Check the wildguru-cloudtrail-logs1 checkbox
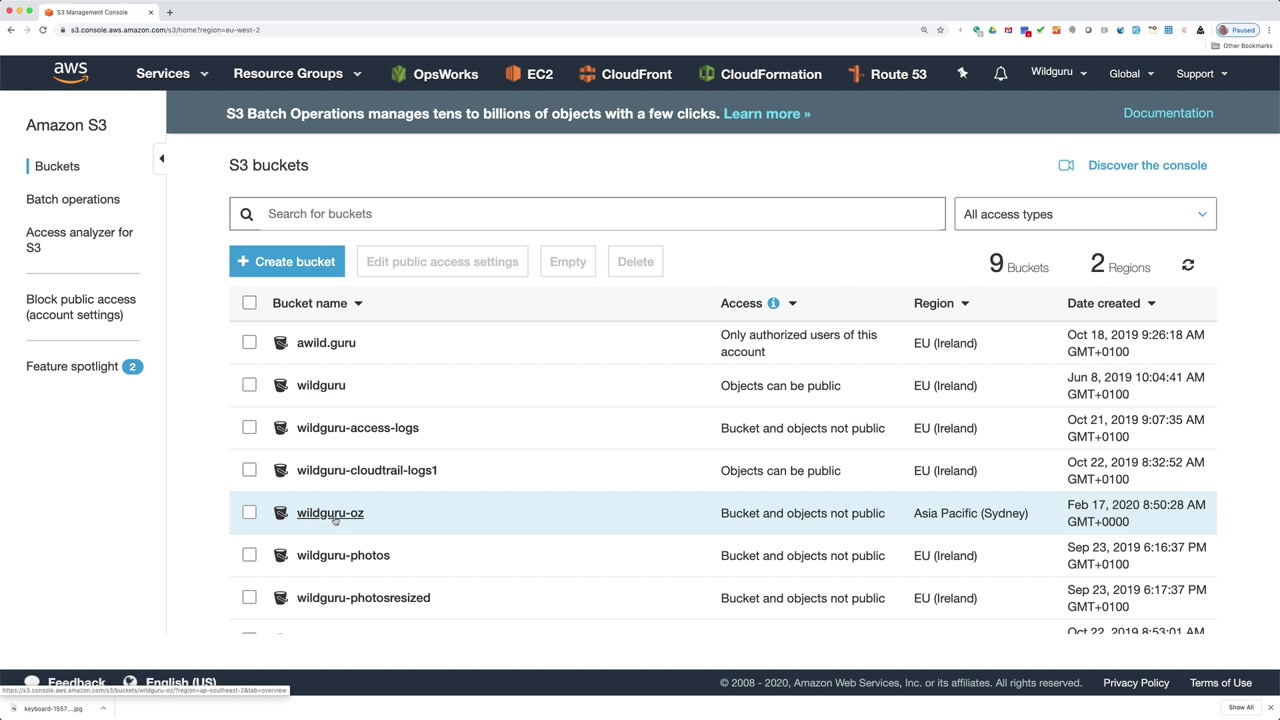Image resolution: width=1280 pixels, height=720 pixels. pyautogui.click(x=249, y=470)
